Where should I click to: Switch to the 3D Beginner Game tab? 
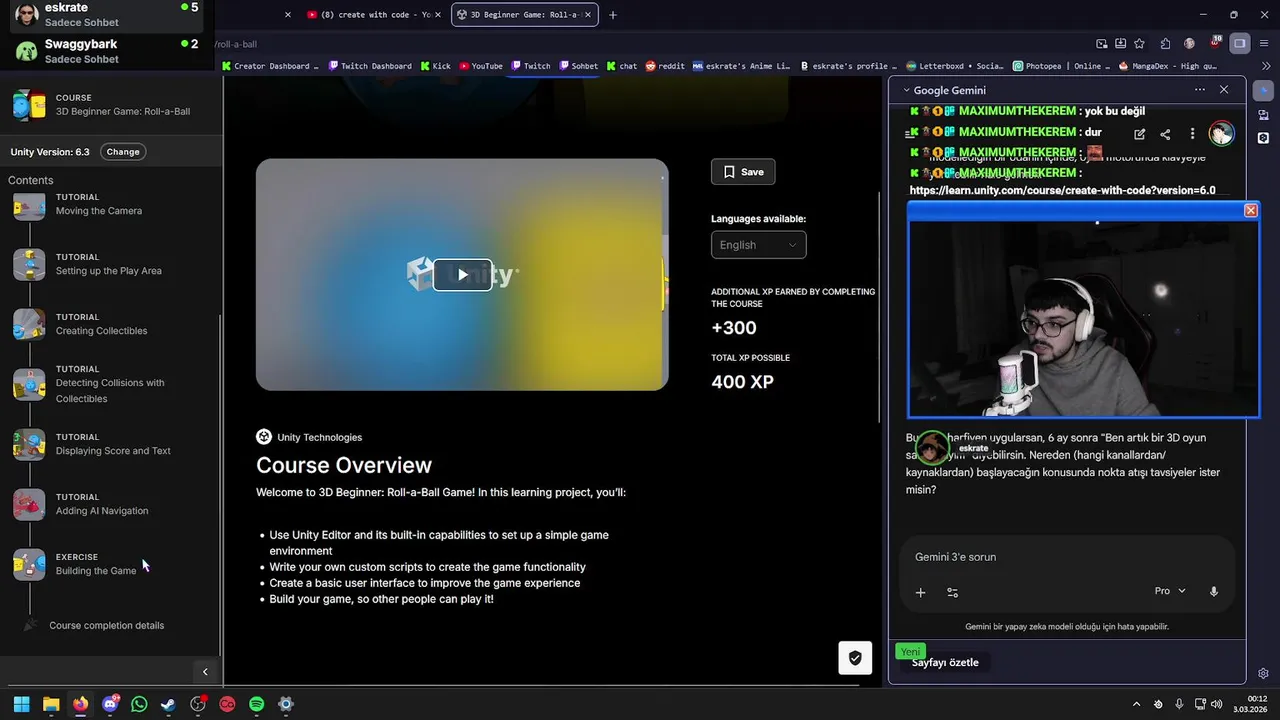tap(523, 15)
